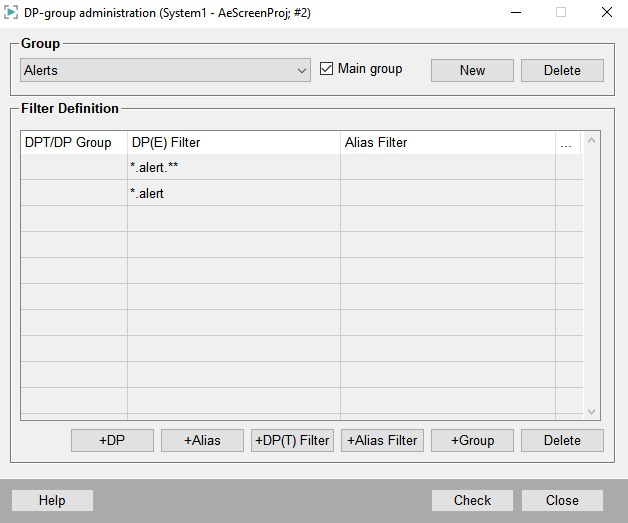Add an alias with +Alias button
Screen dimensions: 628x523
point(202,440)
